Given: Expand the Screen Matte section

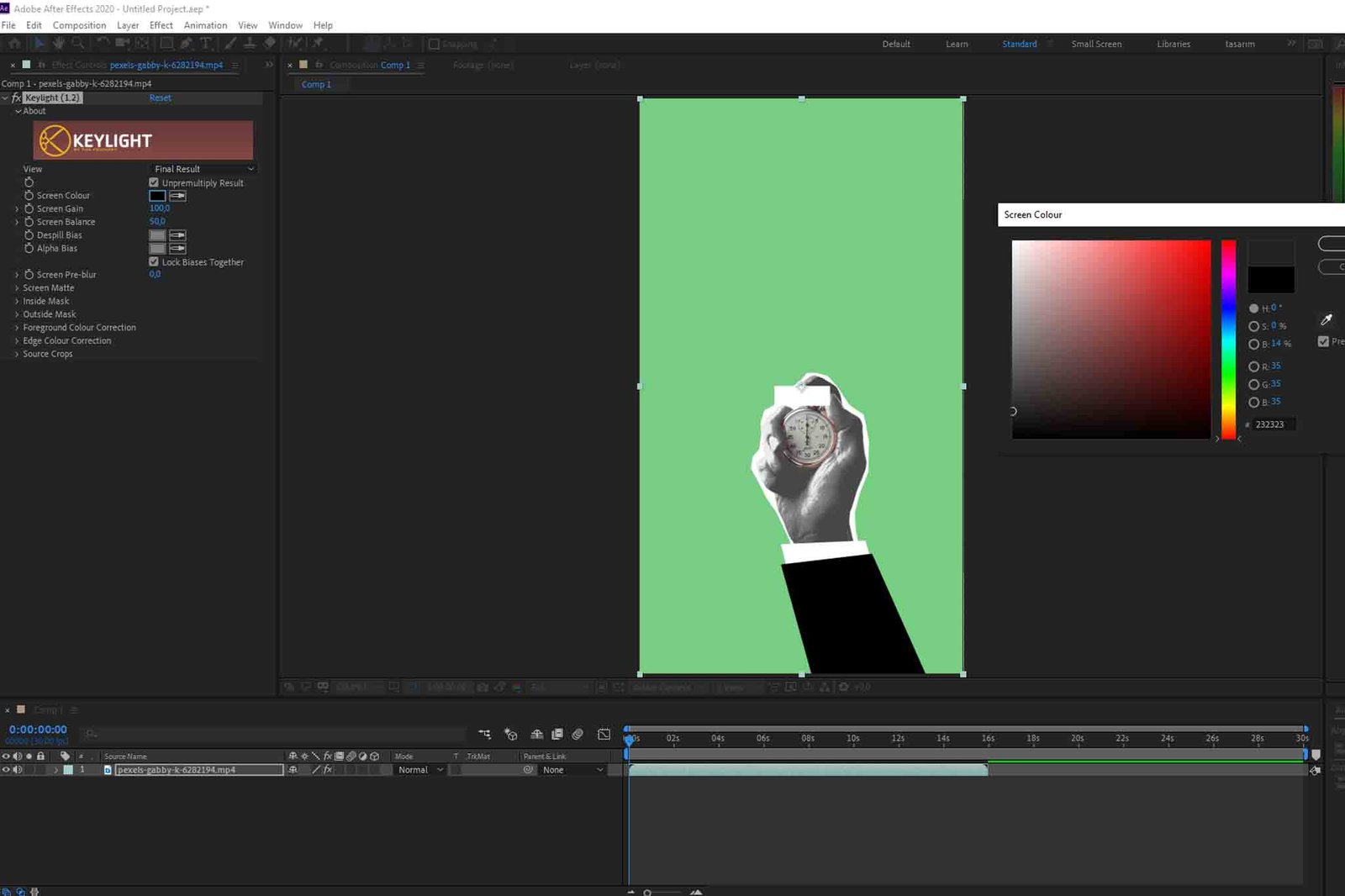Looking at the screenshot, I should point(17,288).
